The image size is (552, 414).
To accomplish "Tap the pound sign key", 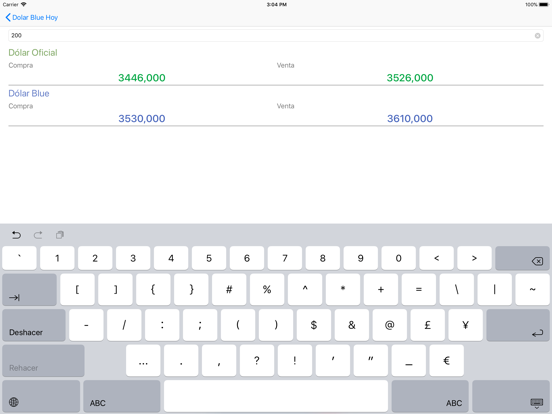I will point(427,325).
